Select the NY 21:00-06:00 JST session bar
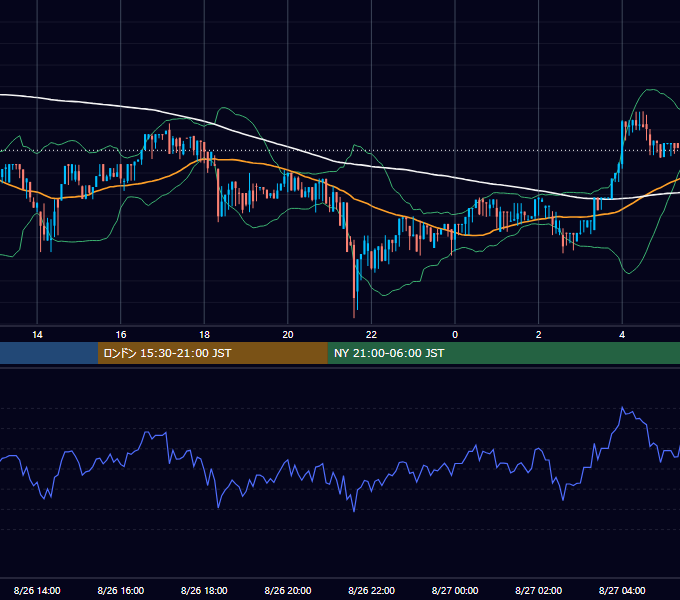 tap(503, 353)
